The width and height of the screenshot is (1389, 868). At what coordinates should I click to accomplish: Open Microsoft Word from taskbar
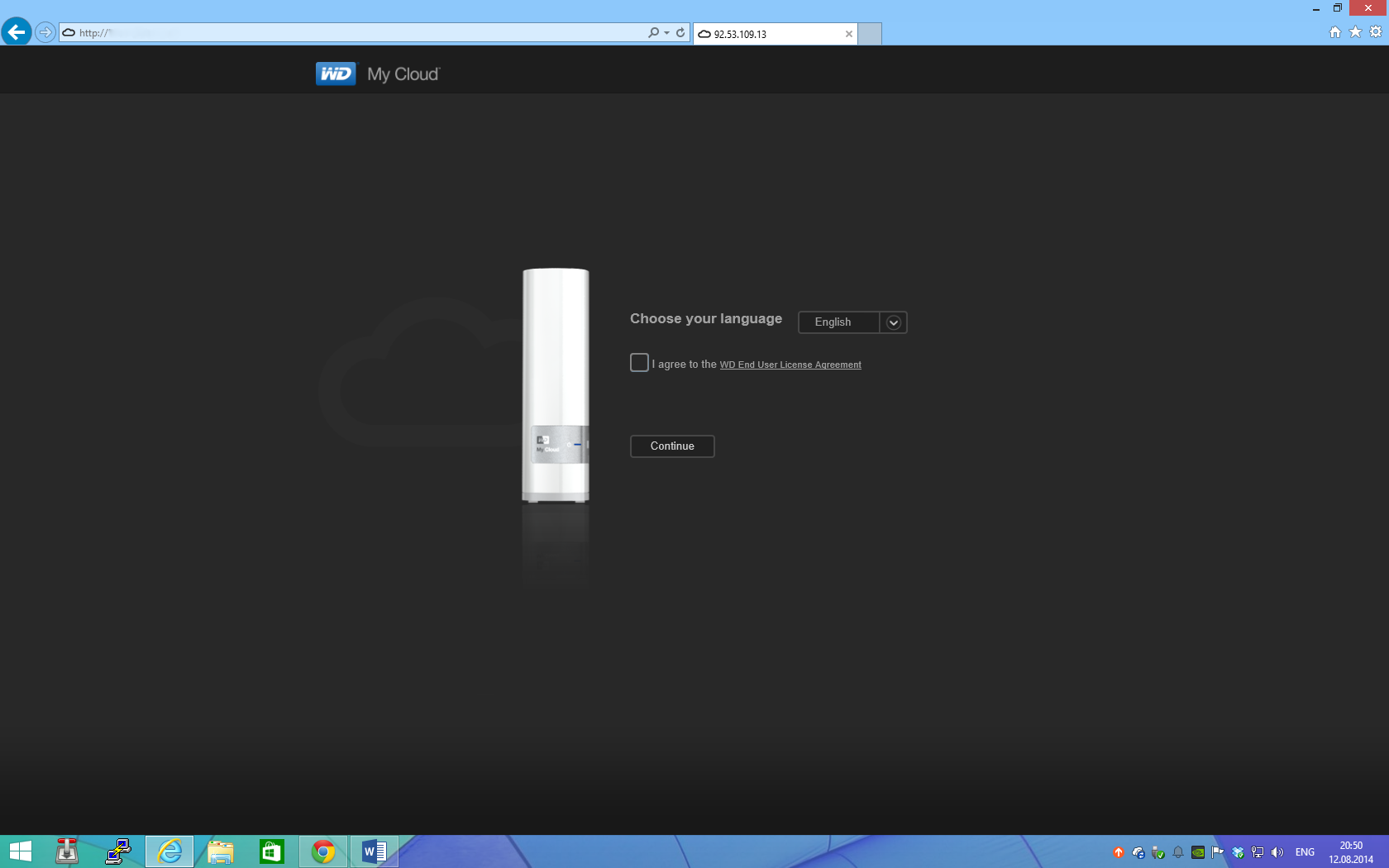tap(375, 851)
